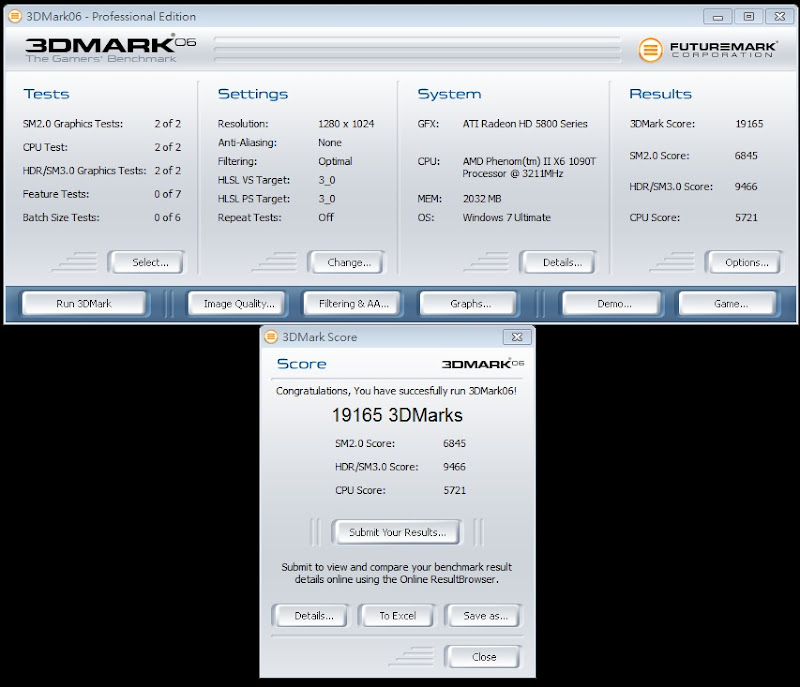The width and height of the screenshot is (800, 687).
Task: Click the 3DMark Score dialog title icon
Action: [270, 337]
